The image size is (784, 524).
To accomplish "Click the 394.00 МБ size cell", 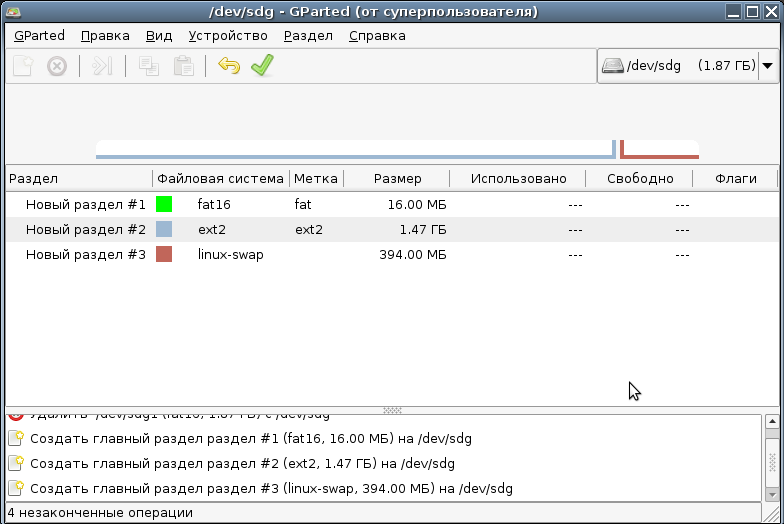I will coord(412,254).
